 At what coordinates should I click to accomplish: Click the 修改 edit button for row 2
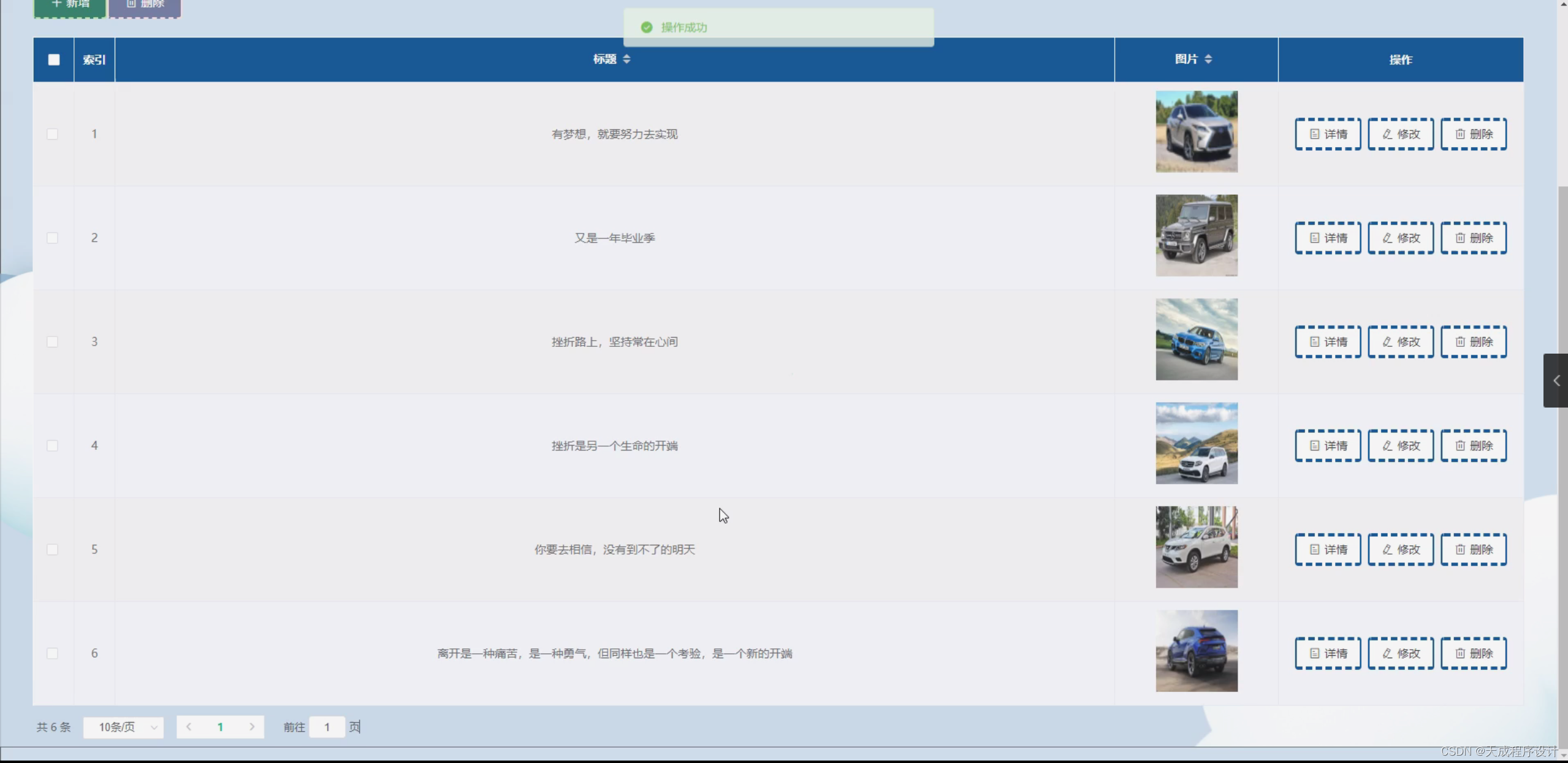click(1401, 238)
